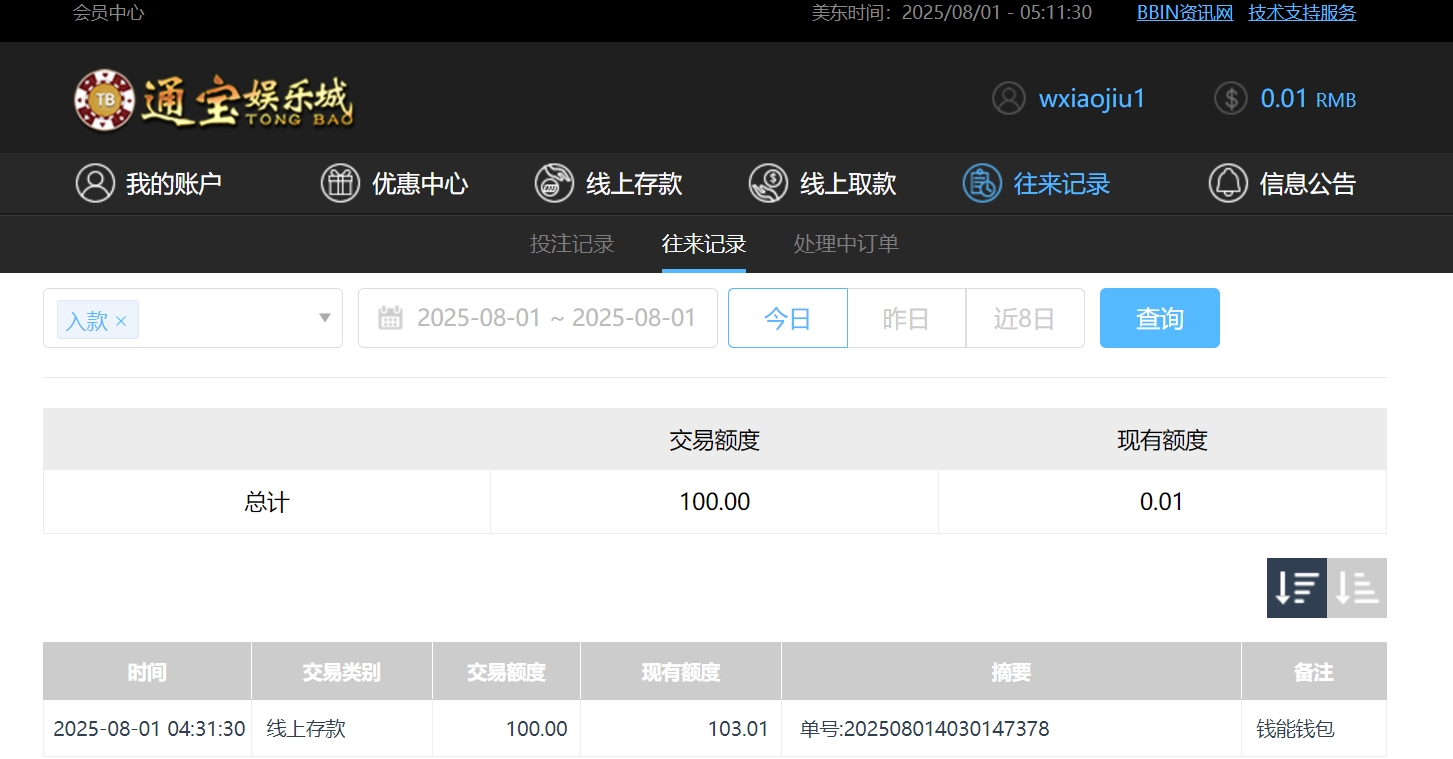Open 优惠中心 gift box icon
The image size is (1453, 759).
point(340,184)
